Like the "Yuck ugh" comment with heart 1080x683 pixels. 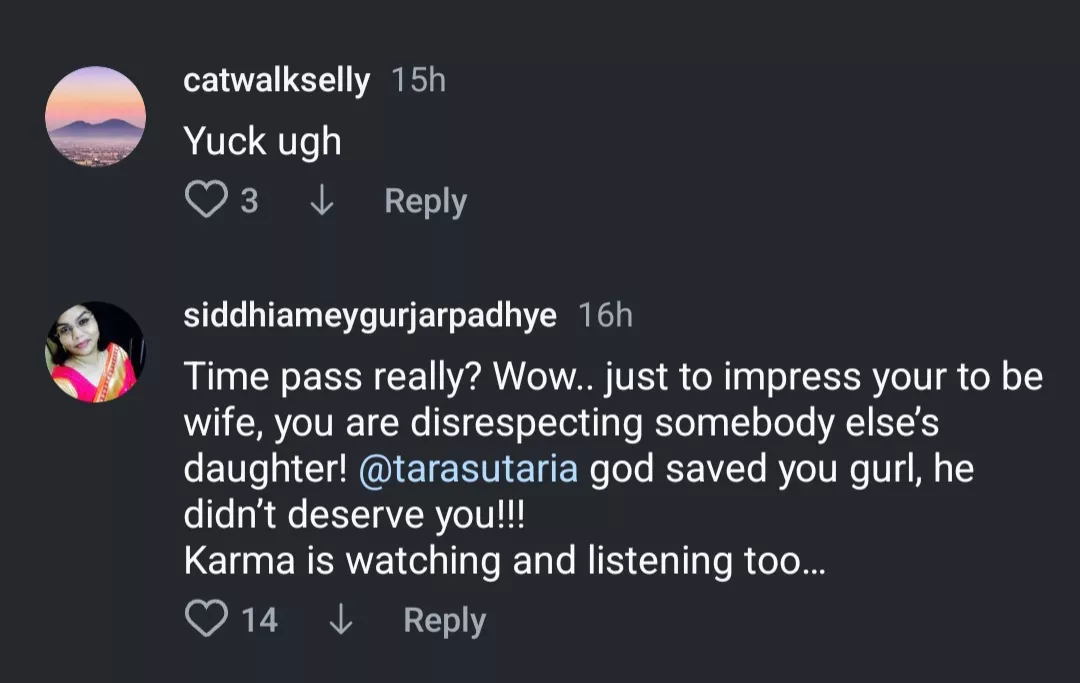coord(206,201)
